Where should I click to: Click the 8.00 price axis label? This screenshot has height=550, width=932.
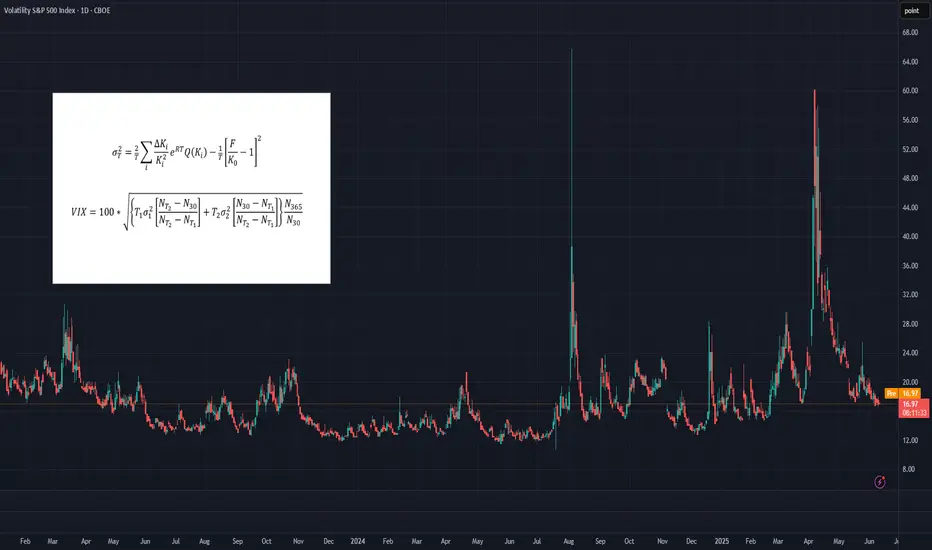point(909,469)
